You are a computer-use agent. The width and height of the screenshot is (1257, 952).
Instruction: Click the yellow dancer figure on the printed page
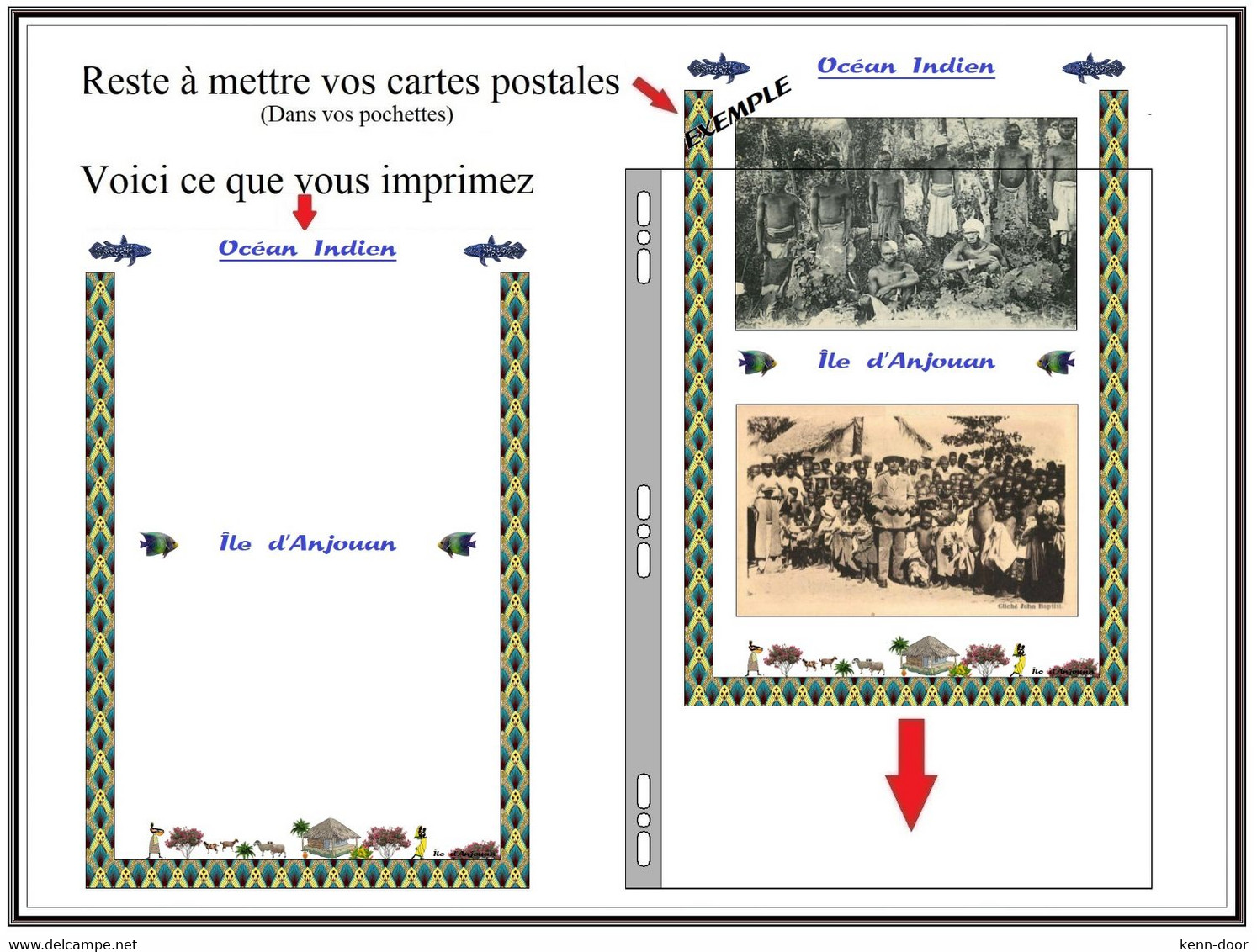click(420, 842)
